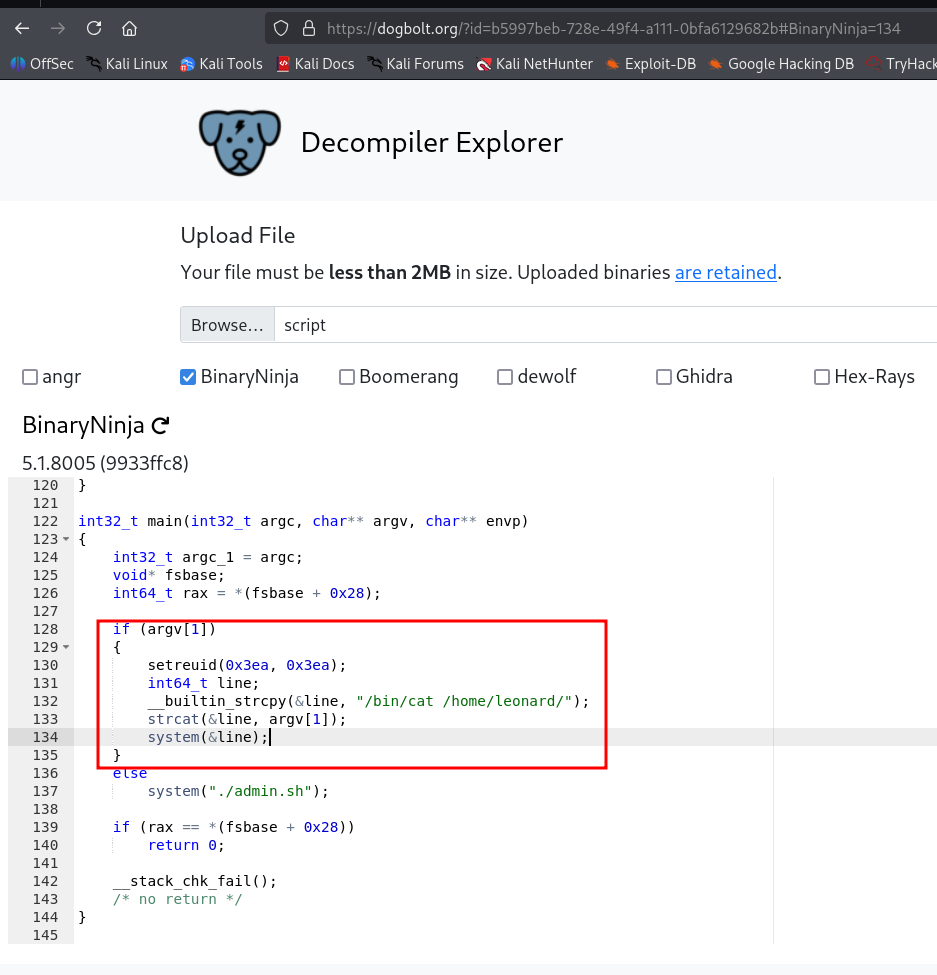The height and width of the screenshot is (975, 937).
Task: Go to browser home page icon
Action: pyautogui.click(x=129, y=28)
